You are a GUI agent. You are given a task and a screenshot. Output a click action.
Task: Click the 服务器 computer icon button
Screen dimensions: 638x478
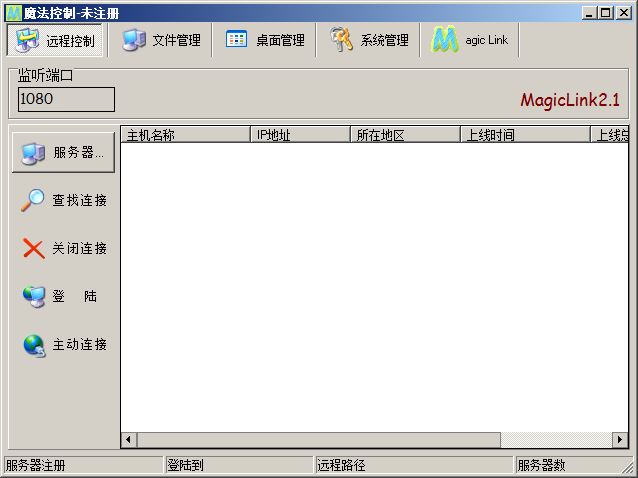click(x=33, y=153)
